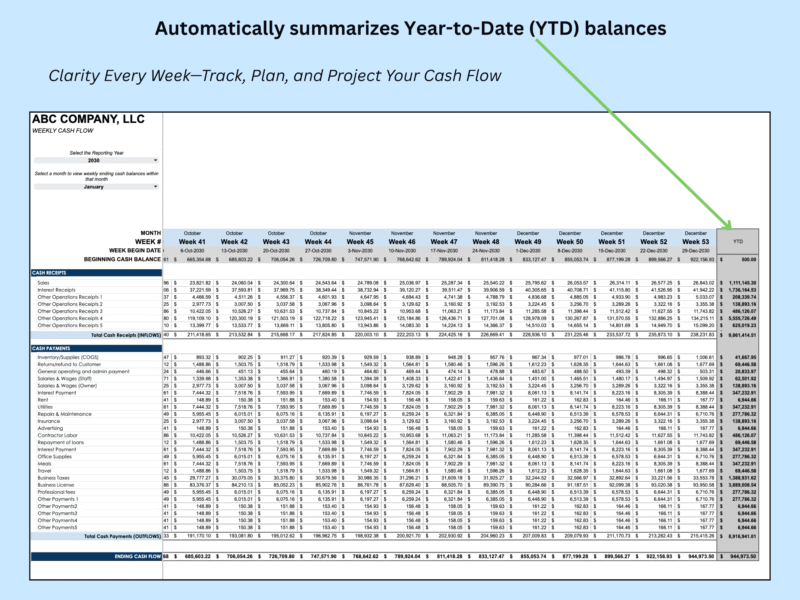Open the month dropdown showing January

point(96,187)
